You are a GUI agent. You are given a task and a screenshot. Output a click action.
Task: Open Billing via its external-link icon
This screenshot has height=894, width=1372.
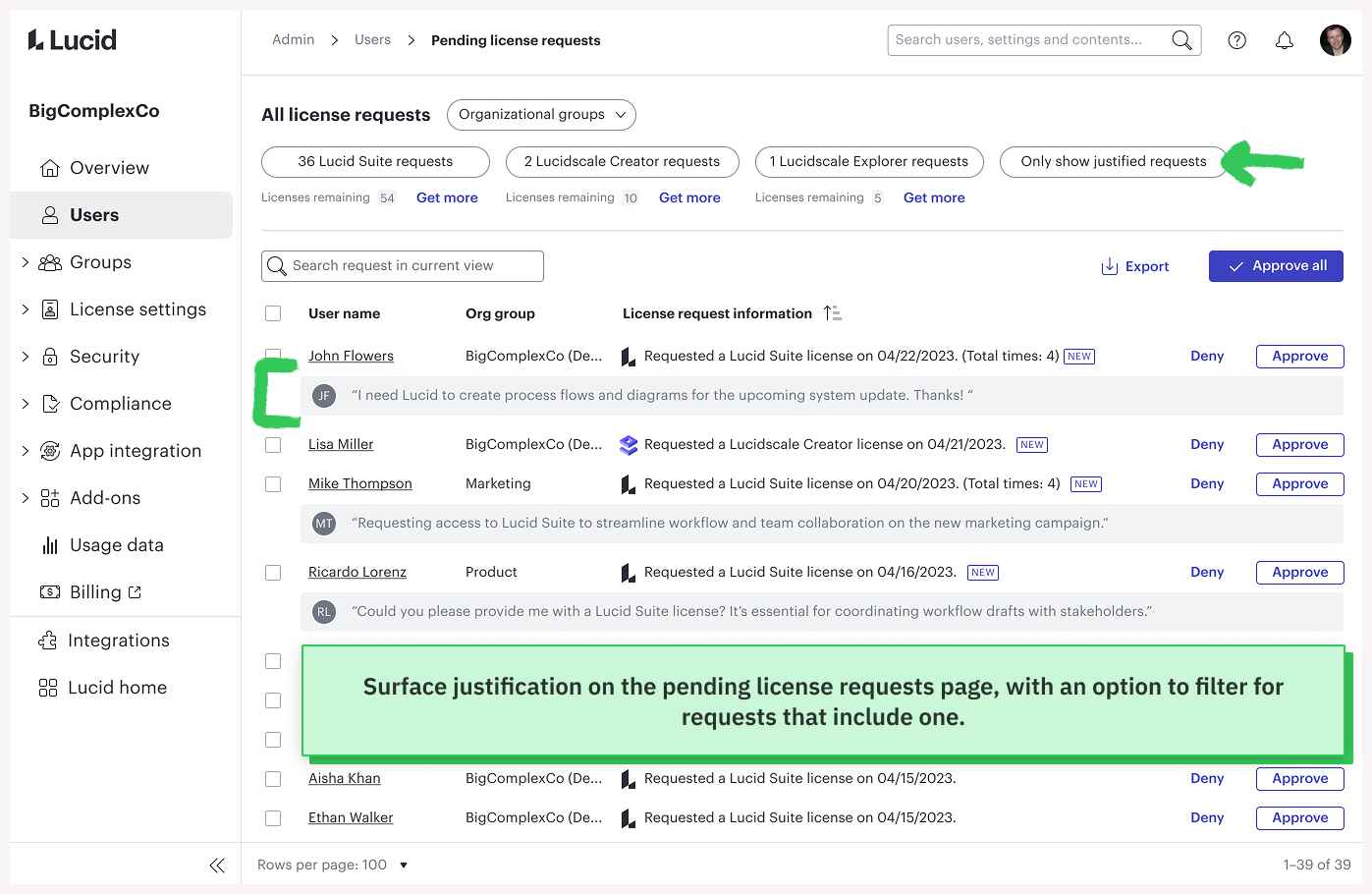pos(135,592)
